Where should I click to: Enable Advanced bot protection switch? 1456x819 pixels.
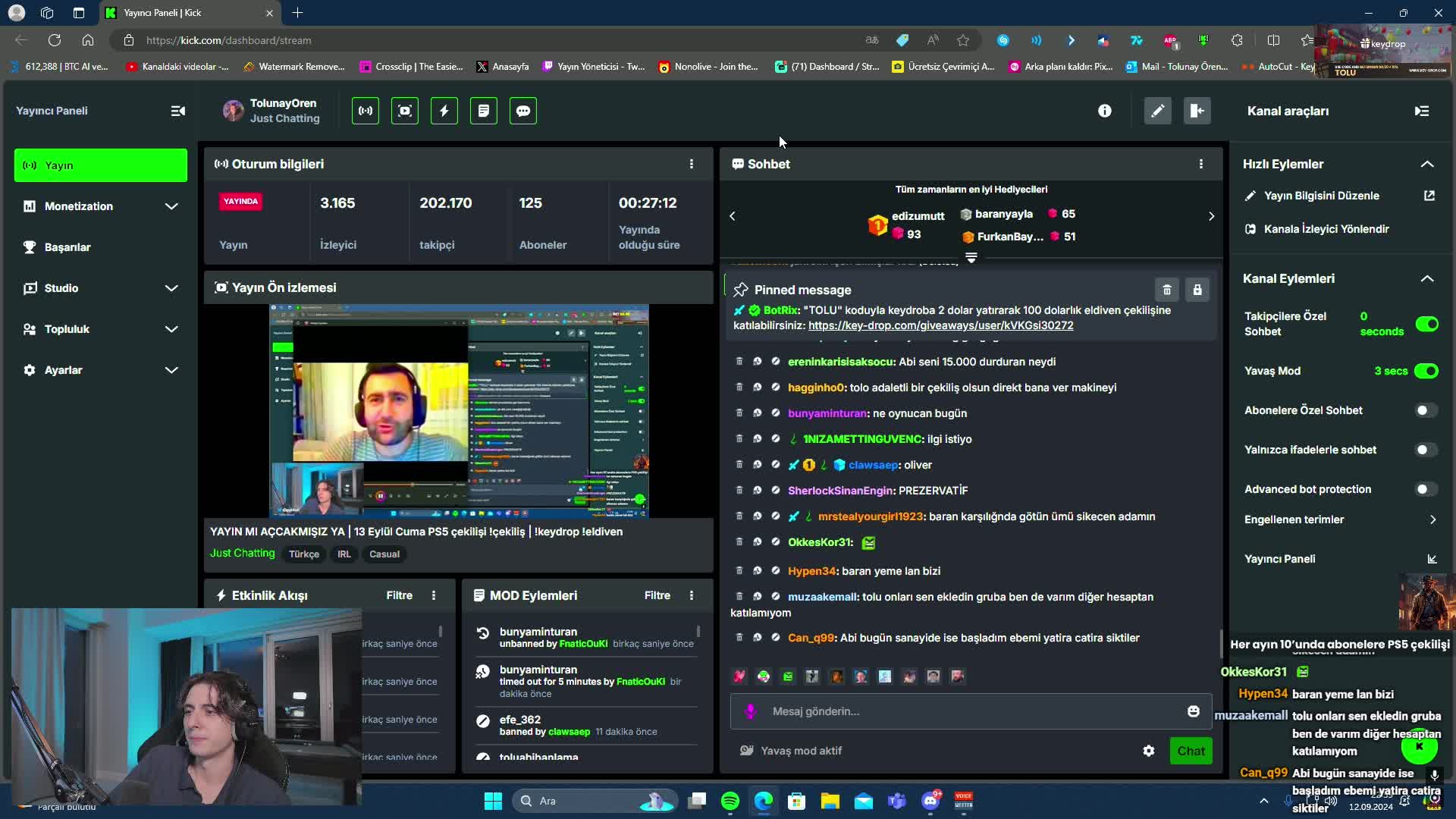pyautogui.click(x=1426, y=489)
